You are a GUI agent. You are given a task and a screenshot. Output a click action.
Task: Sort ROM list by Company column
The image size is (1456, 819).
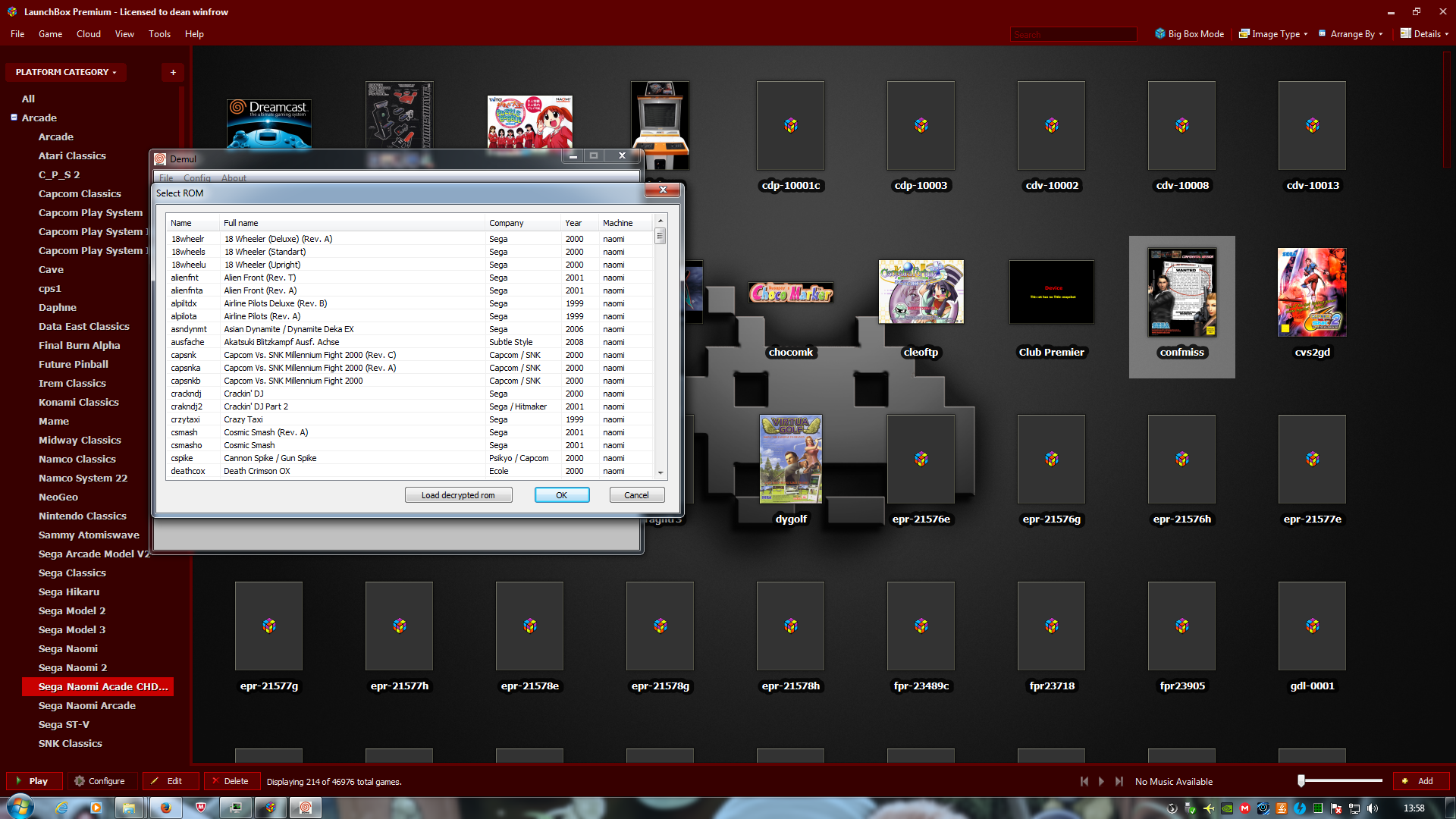pos(522,223)
